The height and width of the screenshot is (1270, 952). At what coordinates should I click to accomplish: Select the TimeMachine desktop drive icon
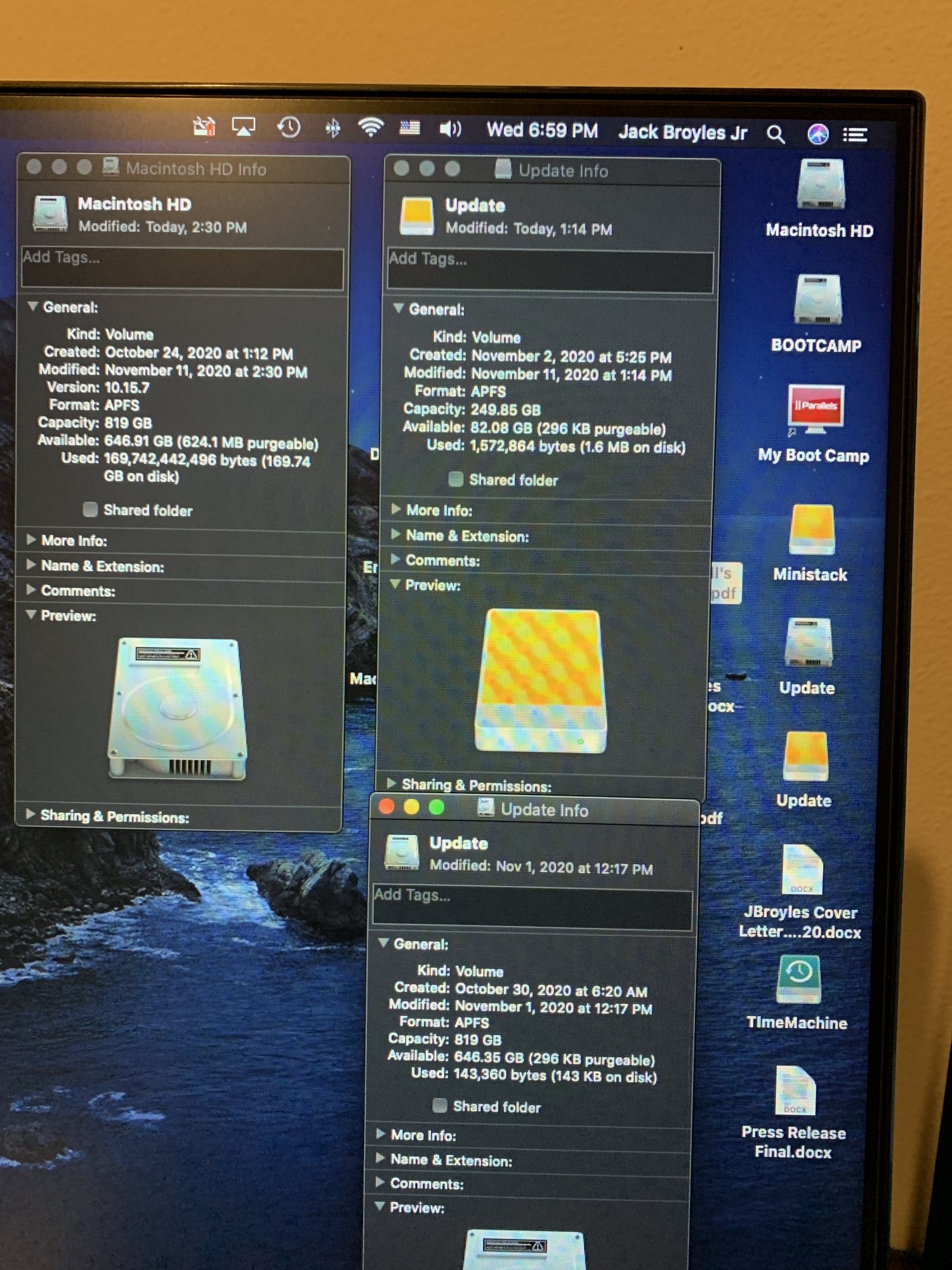[x=799, y=980]
